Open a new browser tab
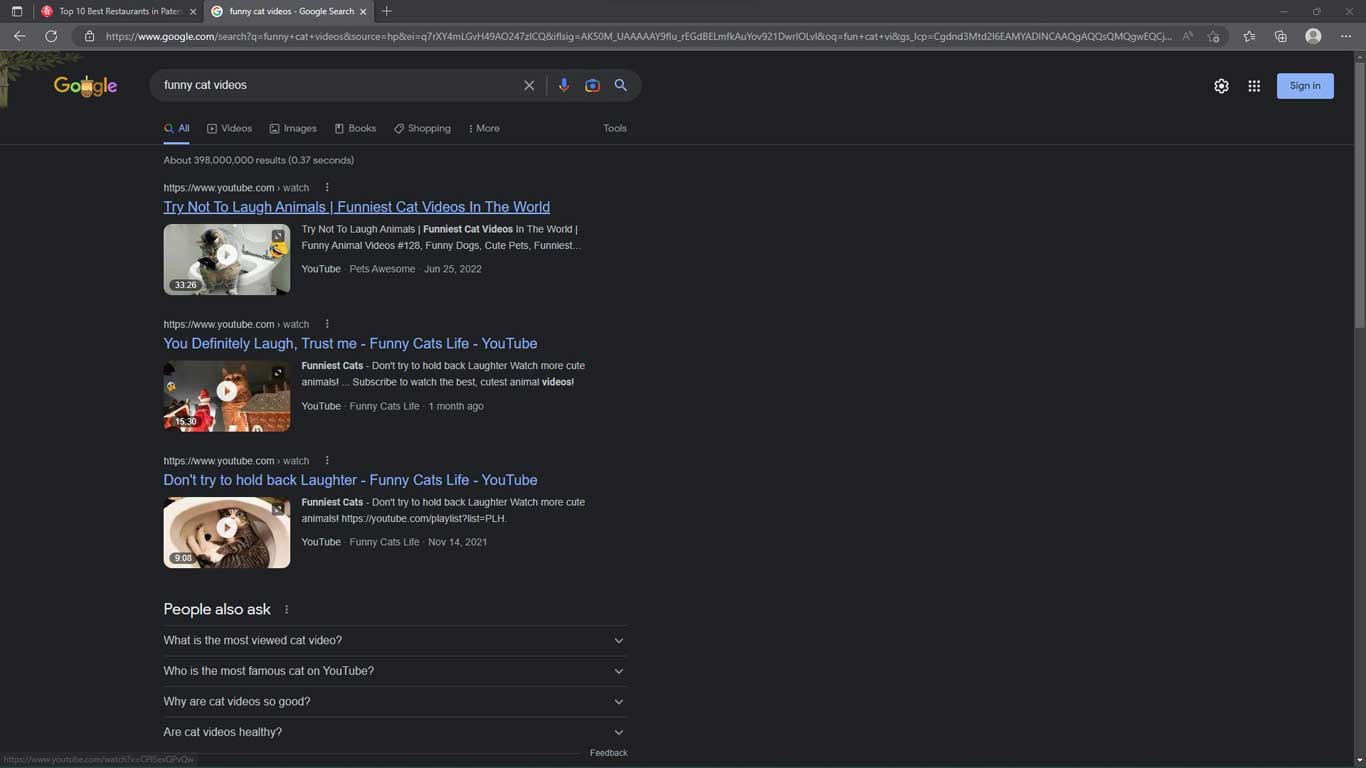 coord(387,11)
